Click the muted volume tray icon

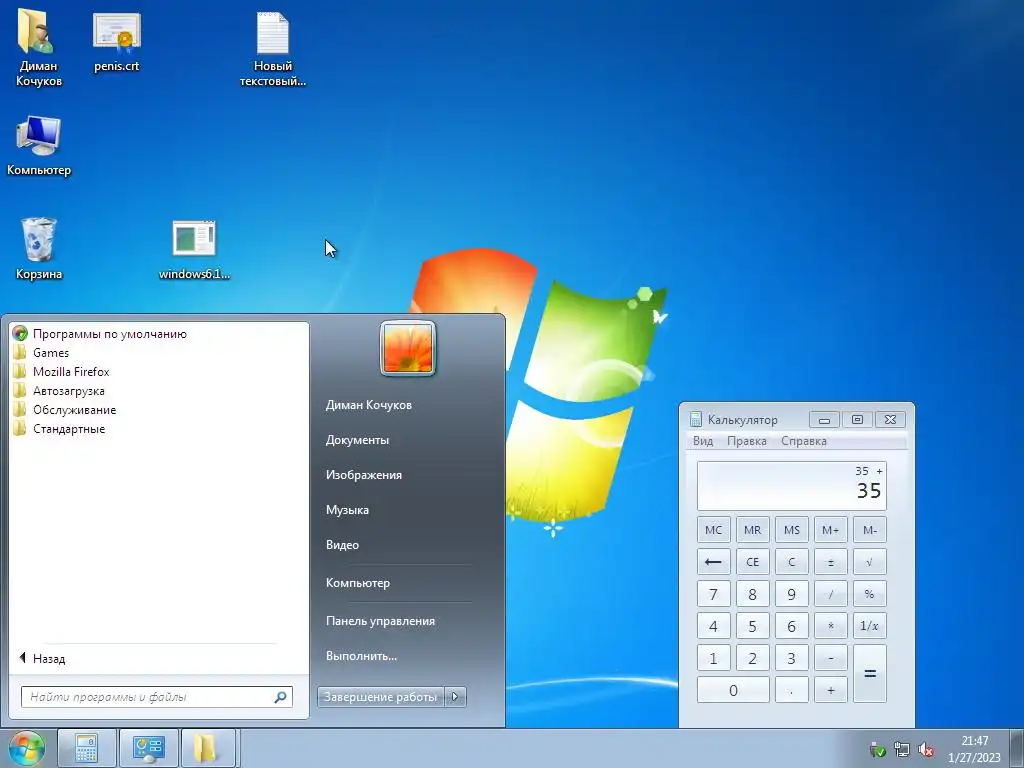926,750
